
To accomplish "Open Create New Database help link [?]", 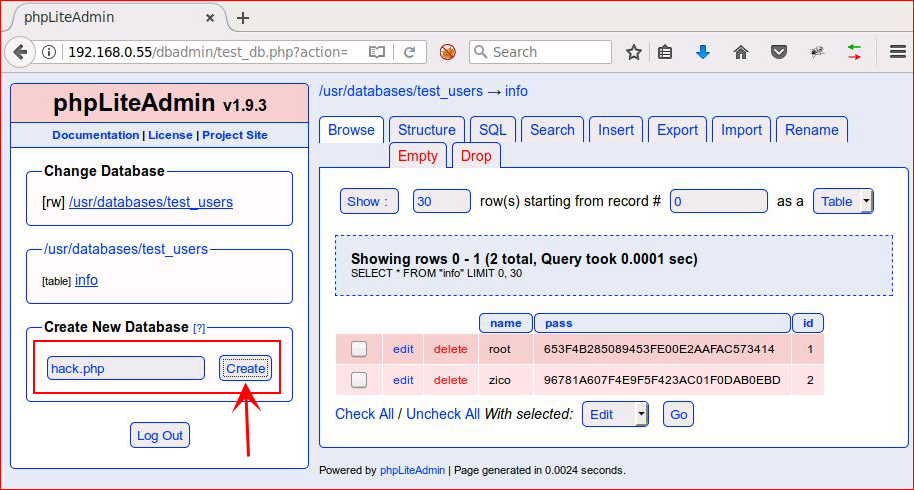I will (199, 328).
